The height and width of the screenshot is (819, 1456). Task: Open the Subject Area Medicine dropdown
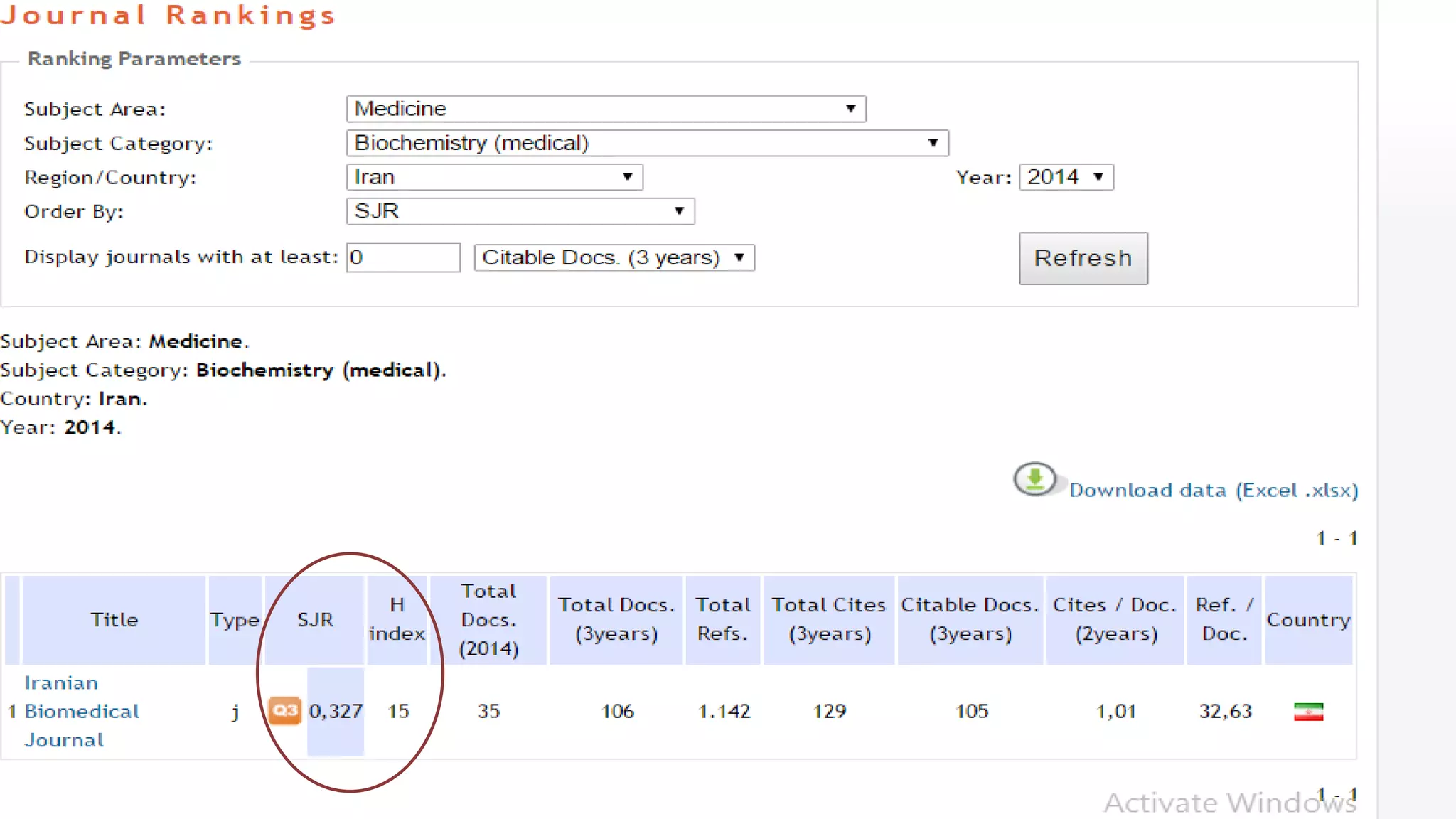coord(606,109)
